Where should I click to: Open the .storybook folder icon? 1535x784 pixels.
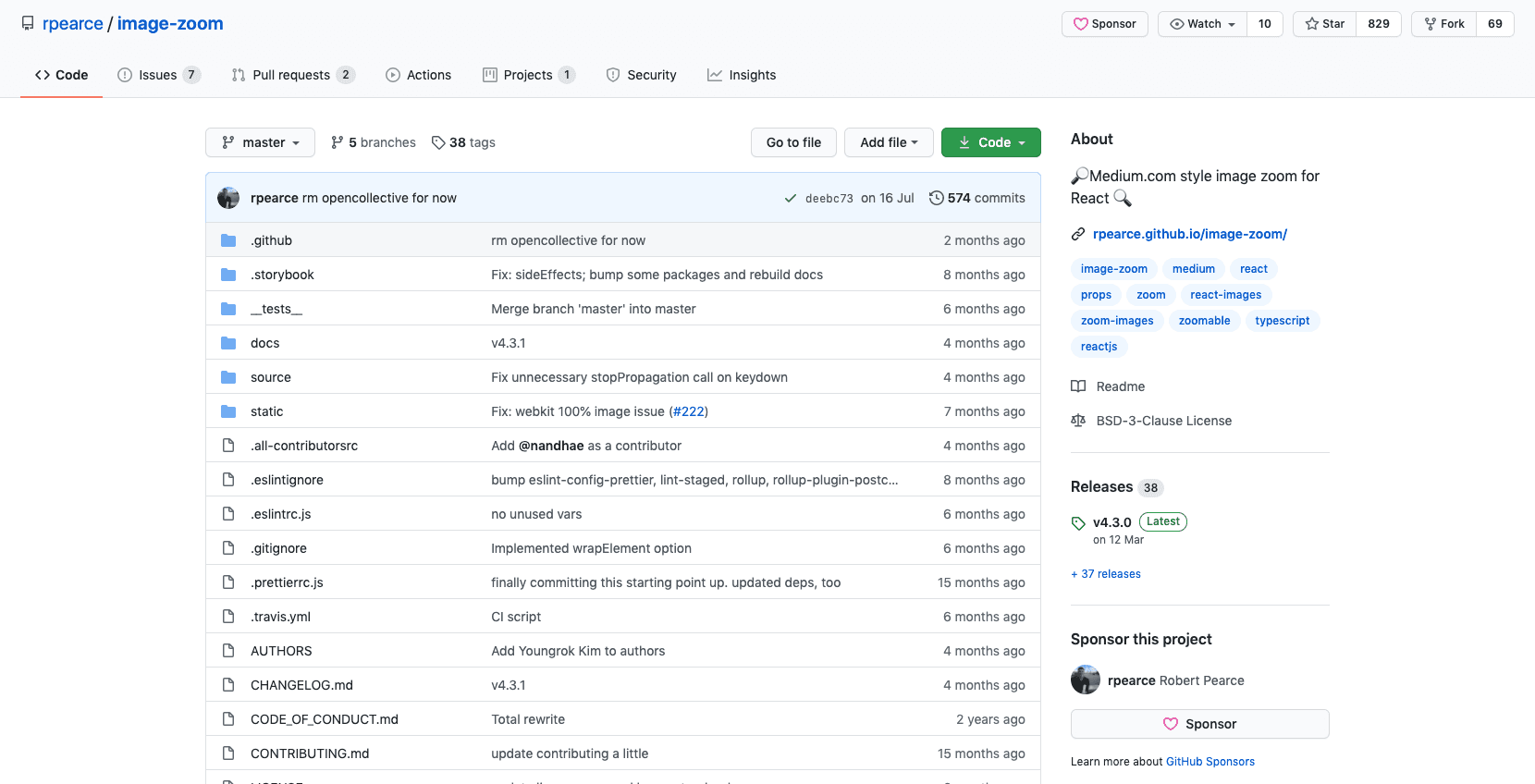click(228, 275)
